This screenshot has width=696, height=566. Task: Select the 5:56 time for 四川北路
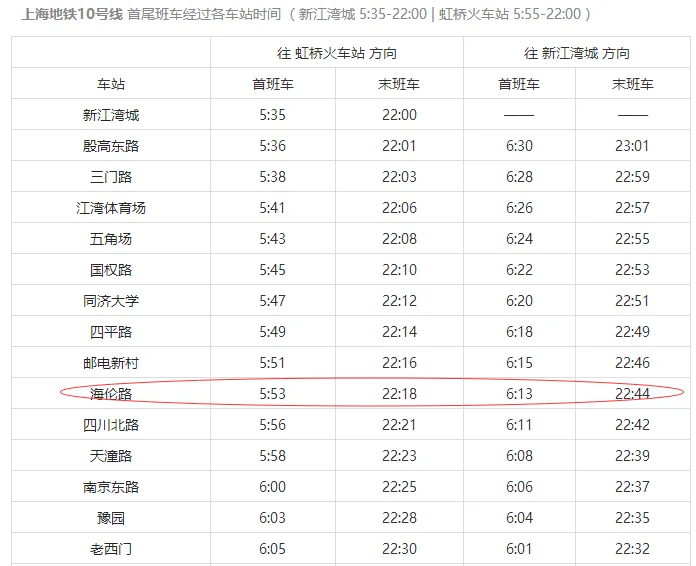[273, 425]
